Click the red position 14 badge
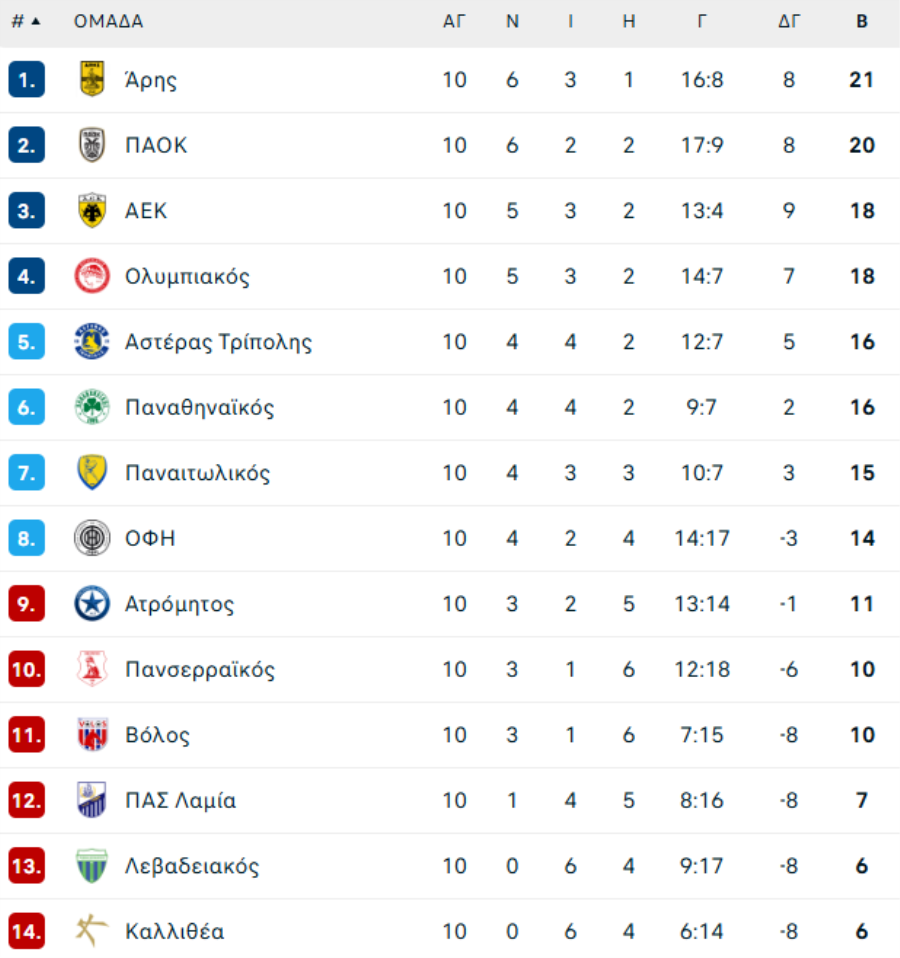The height and width of the screenshot is (958, 900). point(27,931)
